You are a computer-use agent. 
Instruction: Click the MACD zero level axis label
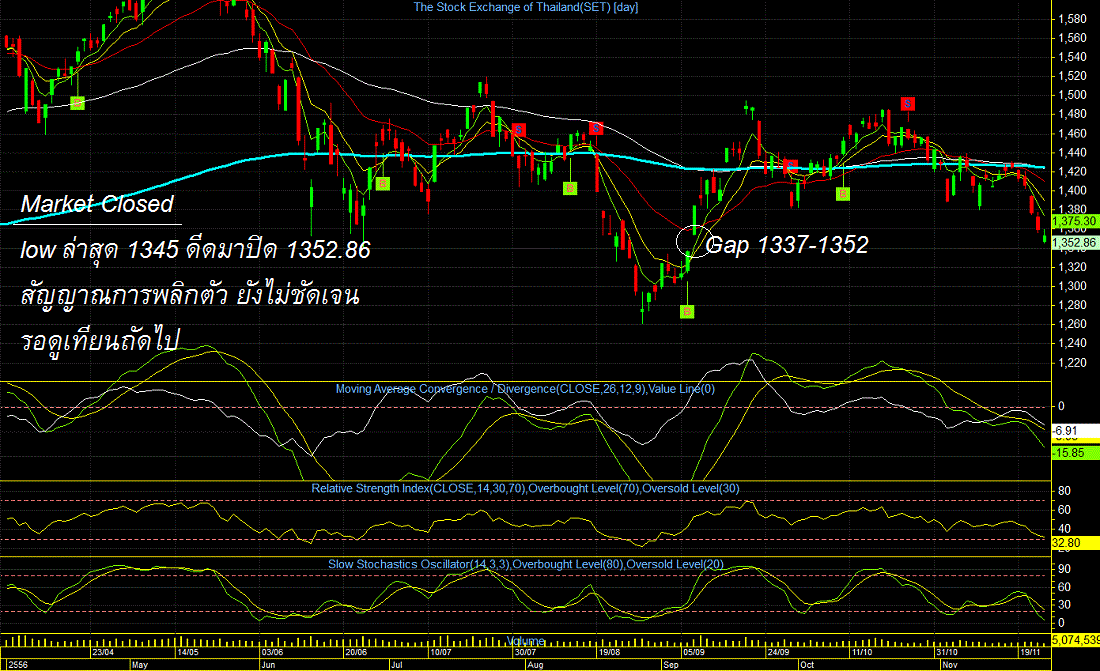pos(1061,406)
